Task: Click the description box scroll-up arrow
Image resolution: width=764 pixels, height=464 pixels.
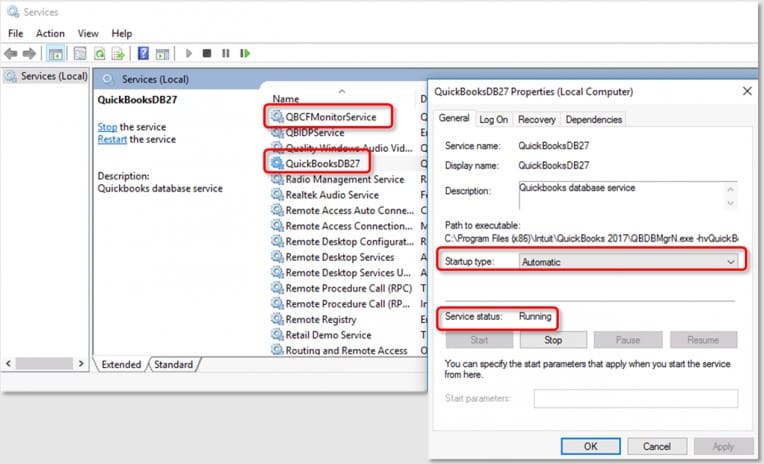Action: click(730, 189)
